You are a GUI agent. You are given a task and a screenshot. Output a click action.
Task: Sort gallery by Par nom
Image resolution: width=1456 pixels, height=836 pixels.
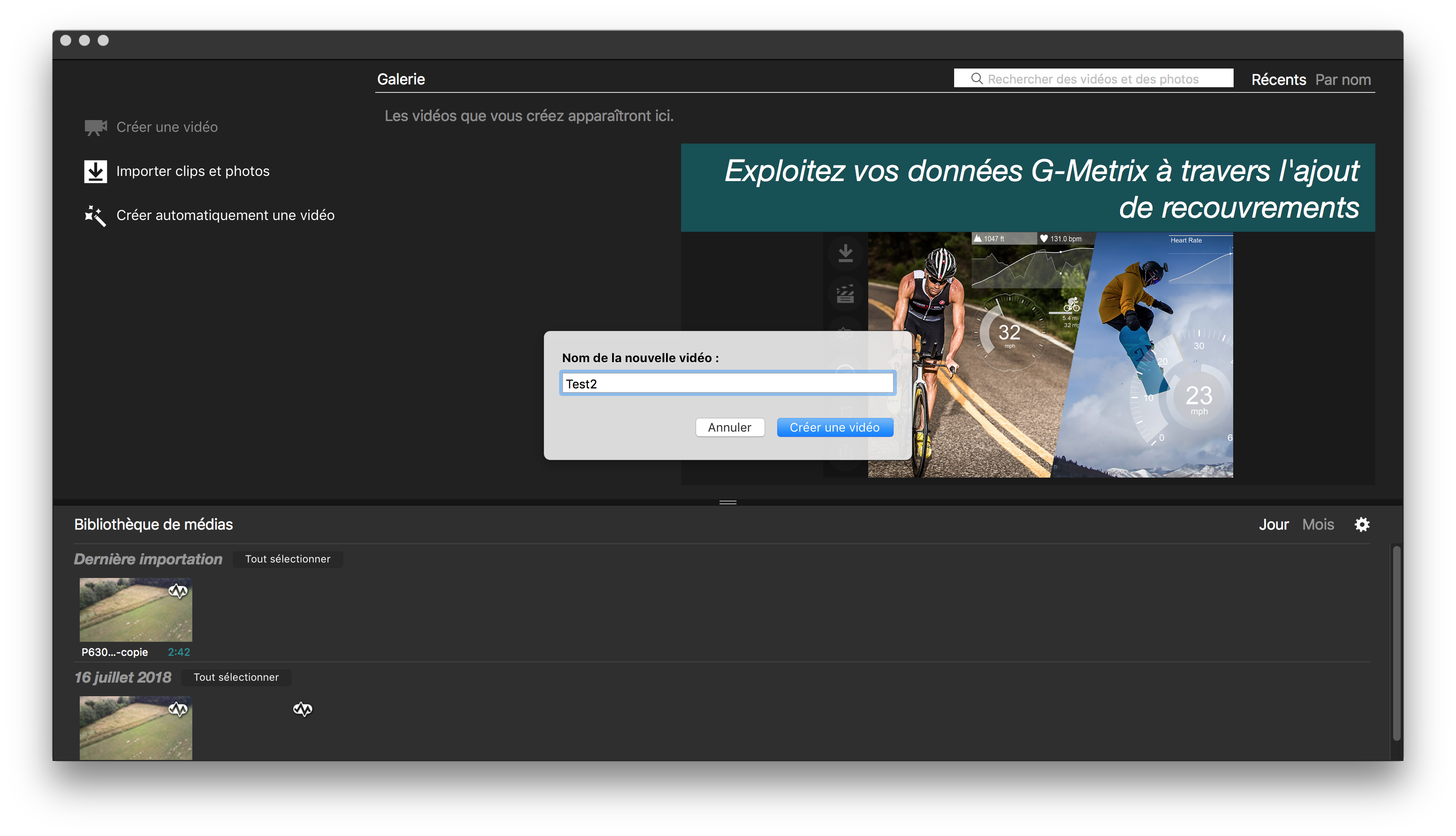pyautogui.click(x=1343, y=79)
